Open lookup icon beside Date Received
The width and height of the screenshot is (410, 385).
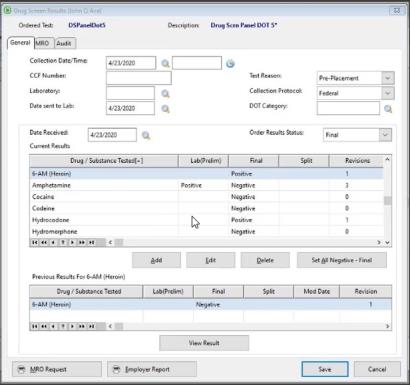(x=146, y=135)
